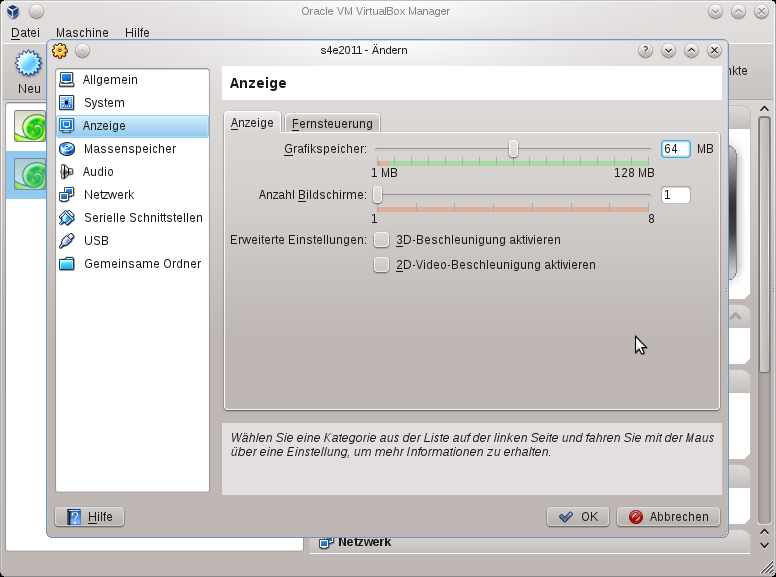Confirm settings with OK button
Viewport: 776px width, 577px height.
click(578, 517)
